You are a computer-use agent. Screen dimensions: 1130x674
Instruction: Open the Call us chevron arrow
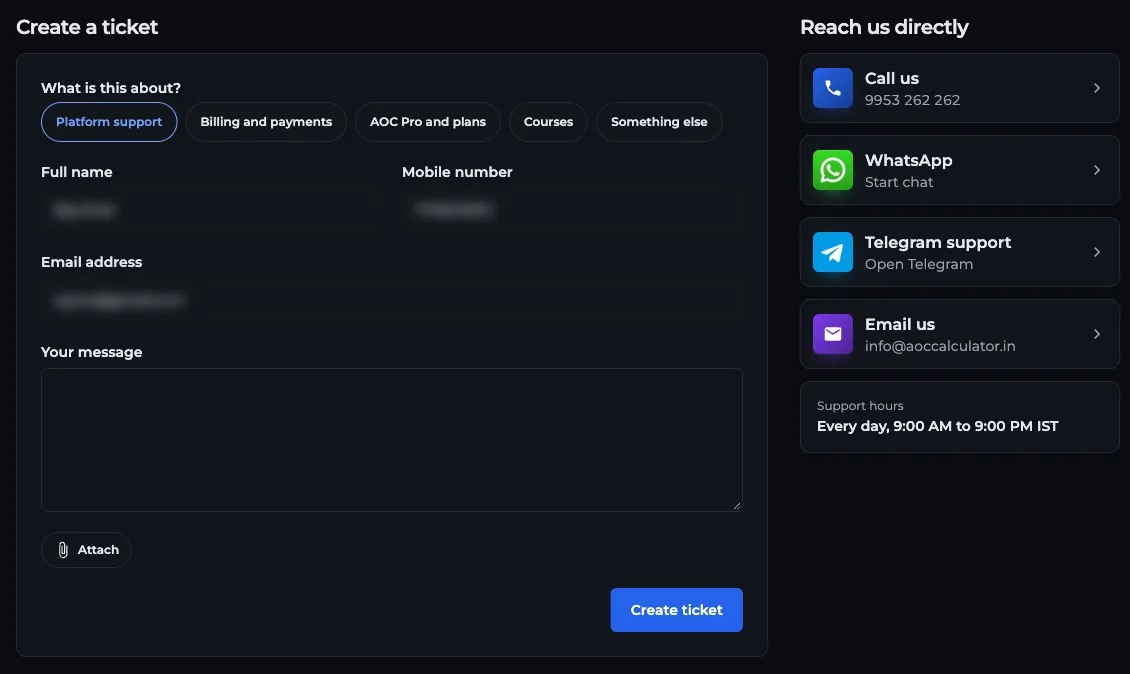tap(1097, 88)
